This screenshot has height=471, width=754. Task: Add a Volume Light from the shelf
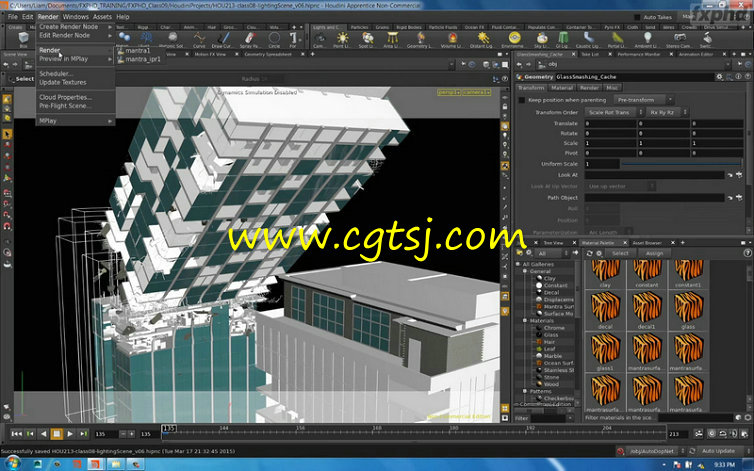452,39
